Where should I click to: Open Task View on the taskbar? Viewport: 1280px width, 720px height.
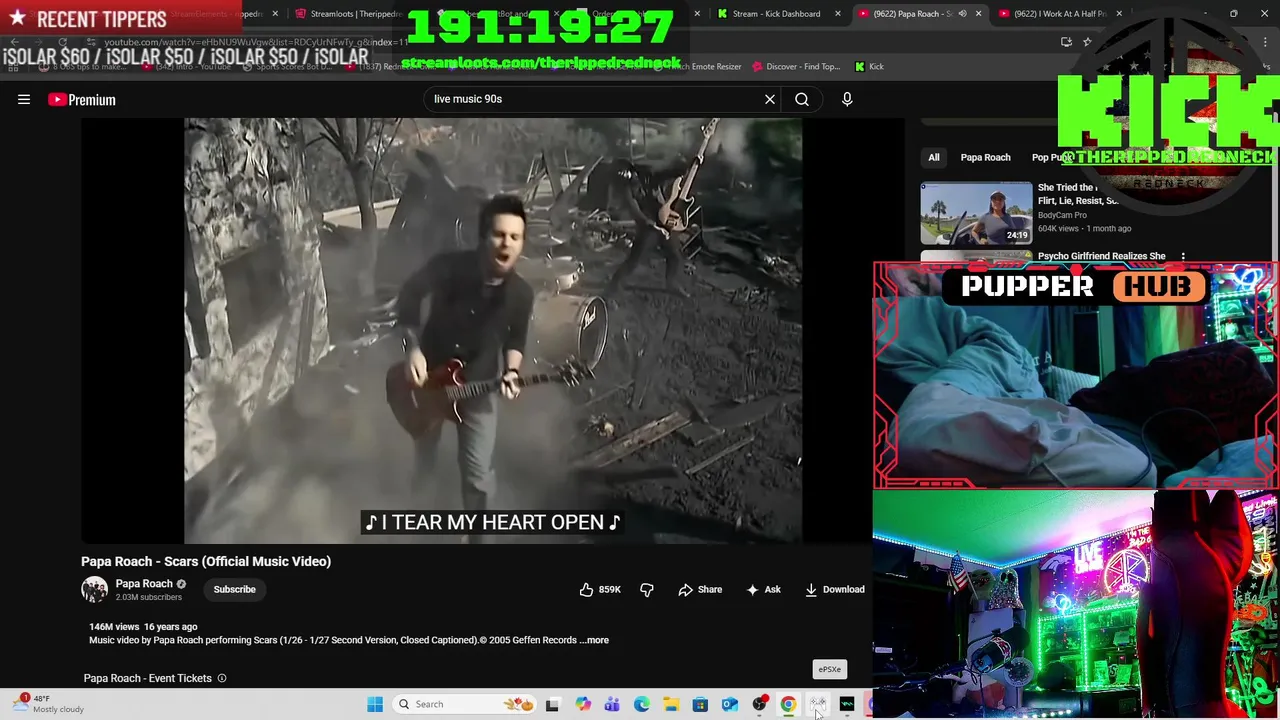tap(552, 704)
